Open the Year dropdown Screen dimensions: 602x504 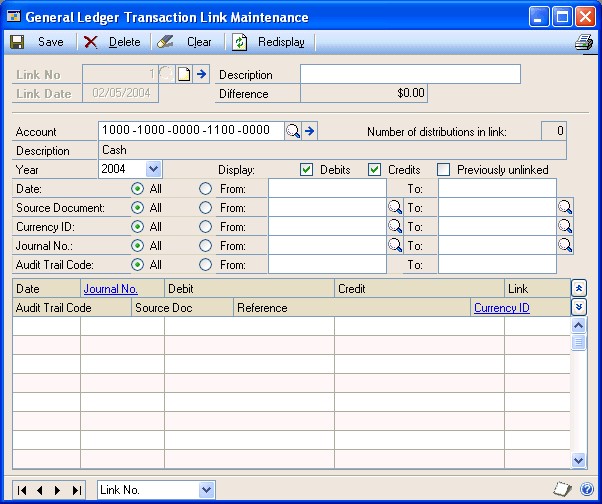click(x=154, y=169)
